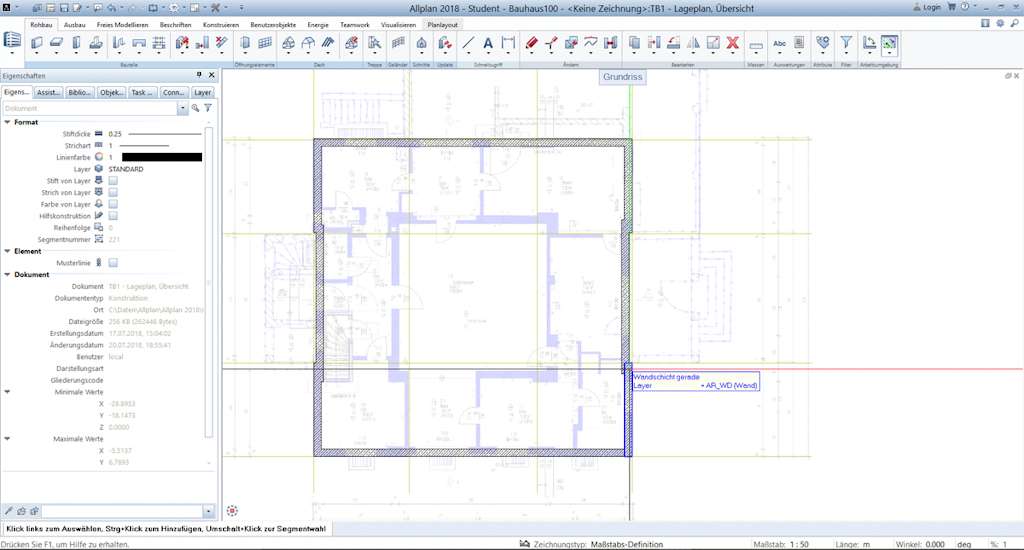Click the Abc text report icon
1024x550 pixels.
[x=780, y=43]
